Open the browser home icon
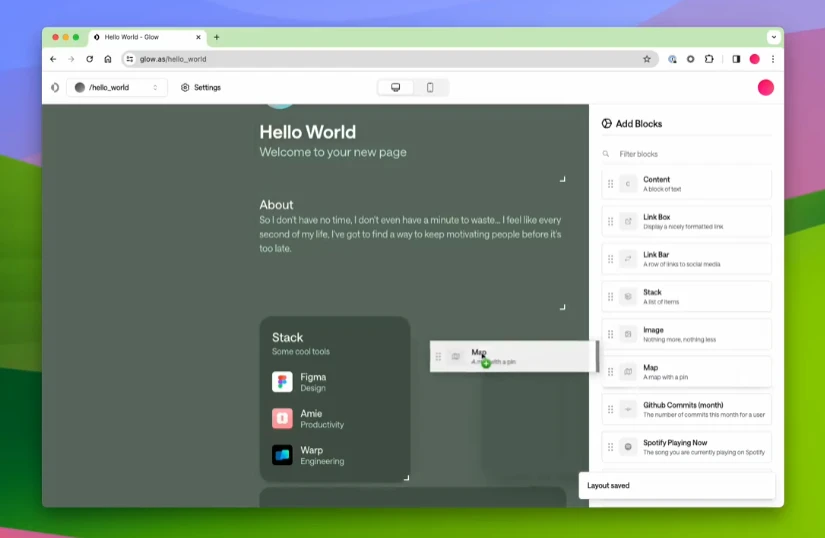 point(108,59)
